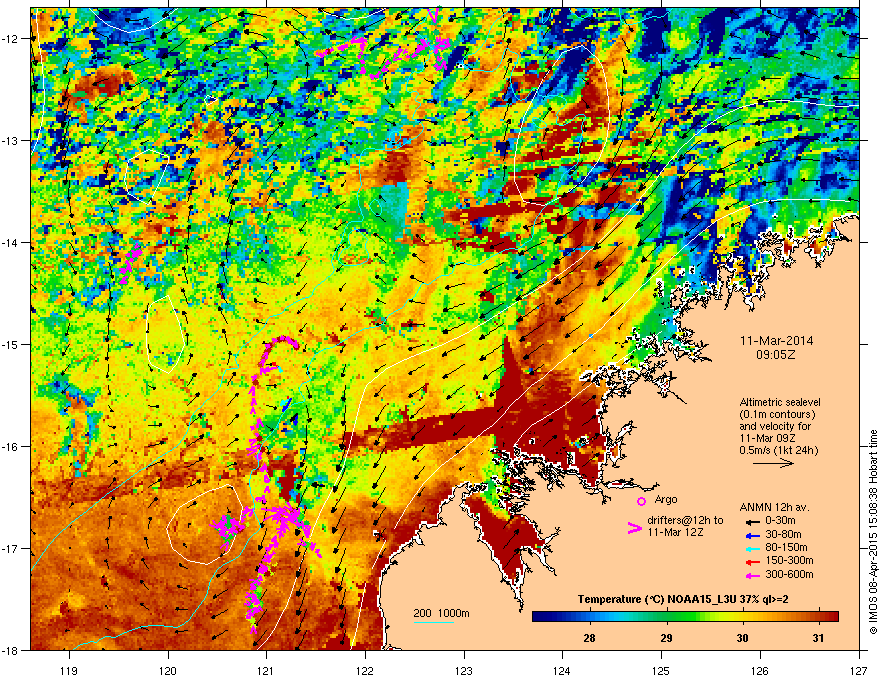This screenshot has width=880, height=680.
Task: Click longitude axis label 126
Action: pos(760,670)
